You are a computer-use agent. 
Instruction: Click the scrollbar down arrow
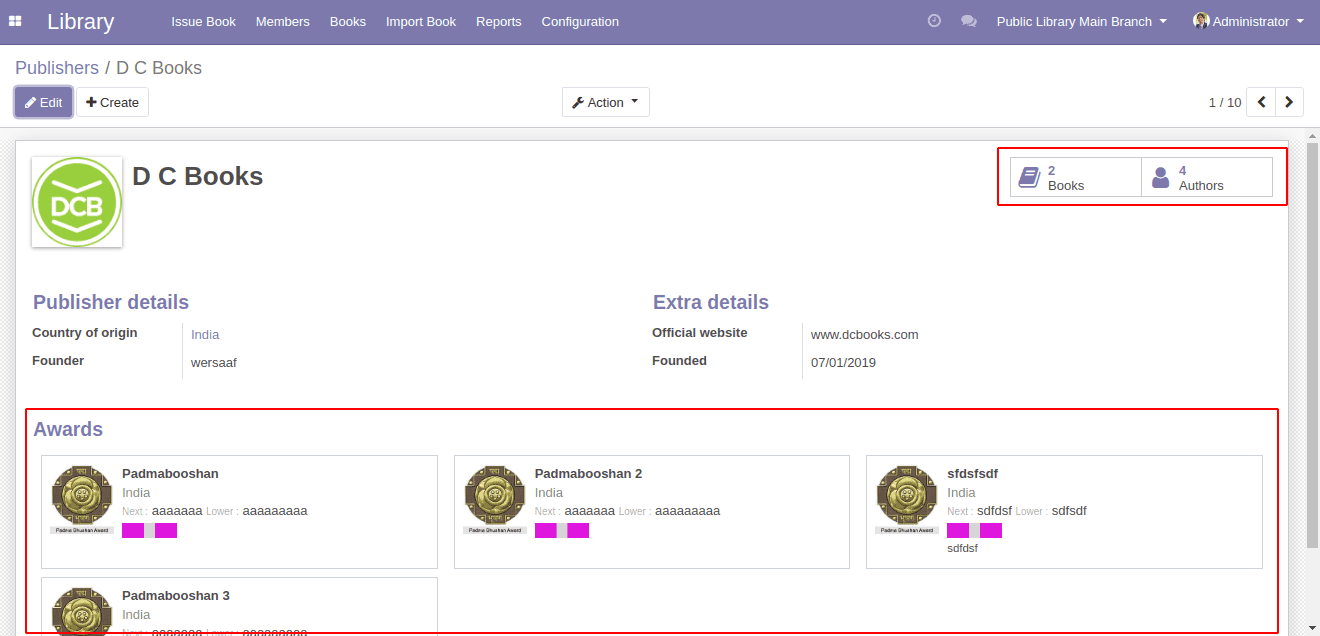[x=1312, y=628]
